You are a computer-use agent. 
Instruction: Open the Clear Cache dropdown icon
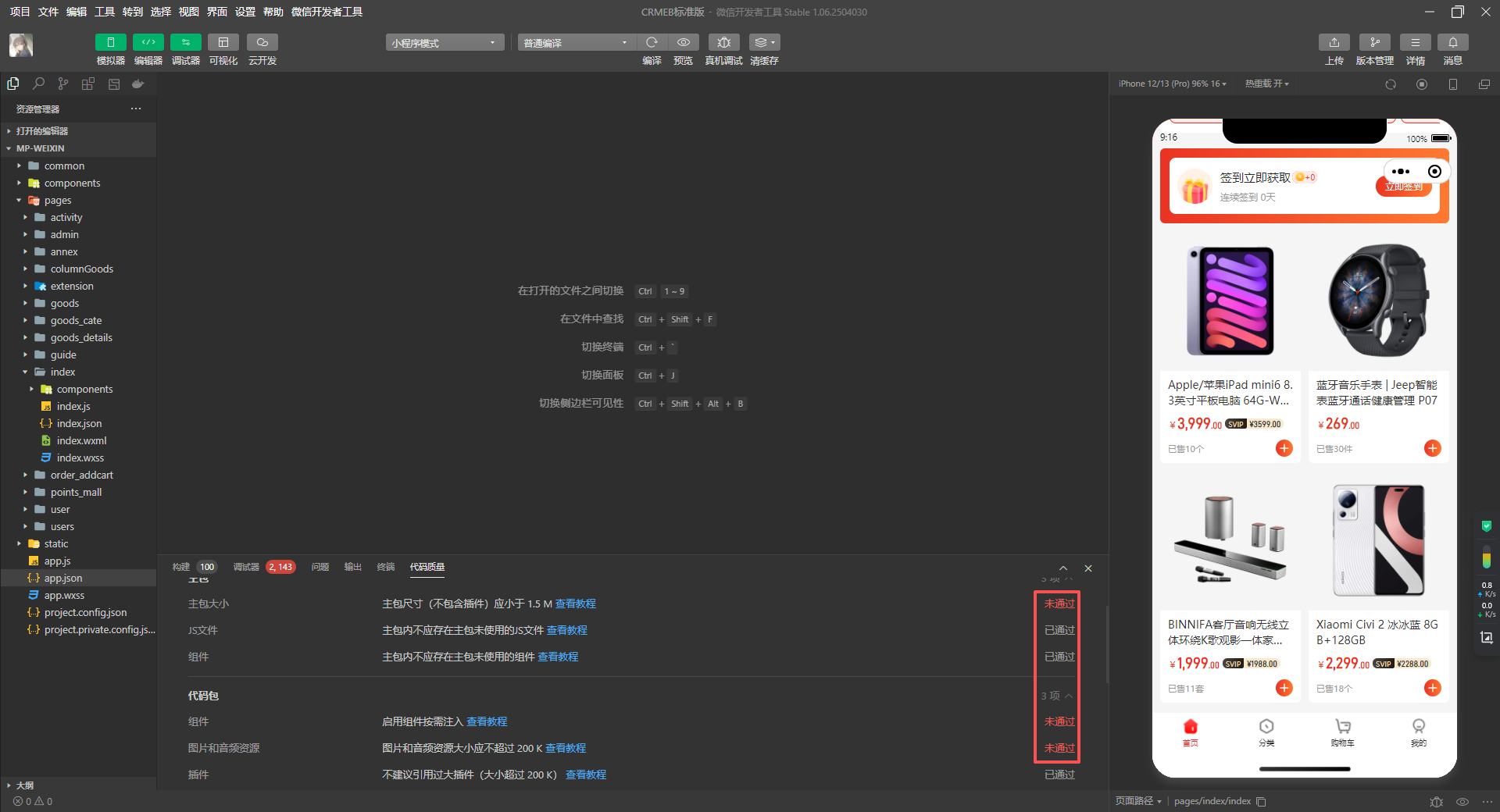(764, 42)
